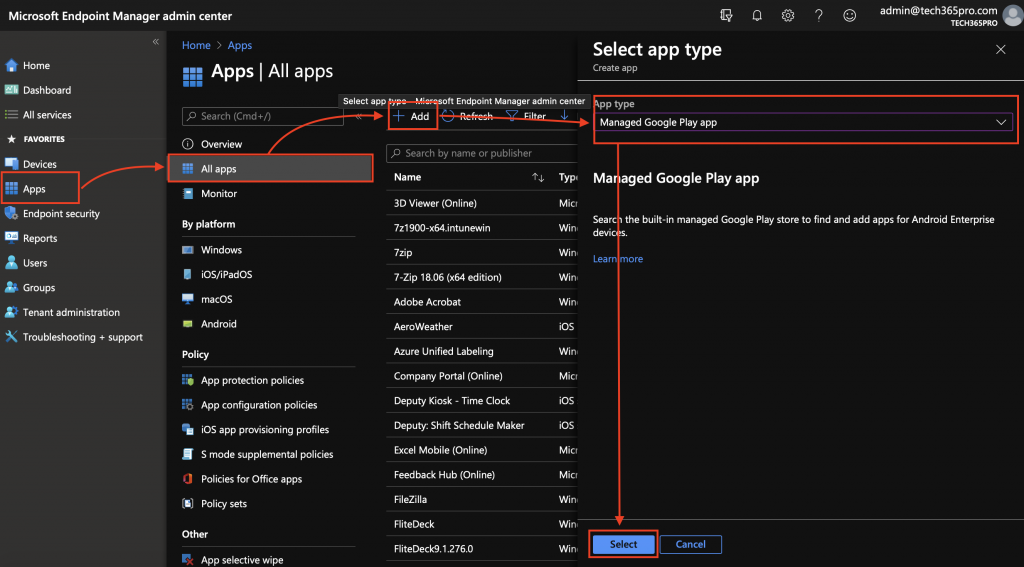Select All apps menu item
Screen dimensions: 1024x567
(x=218, y=169)
